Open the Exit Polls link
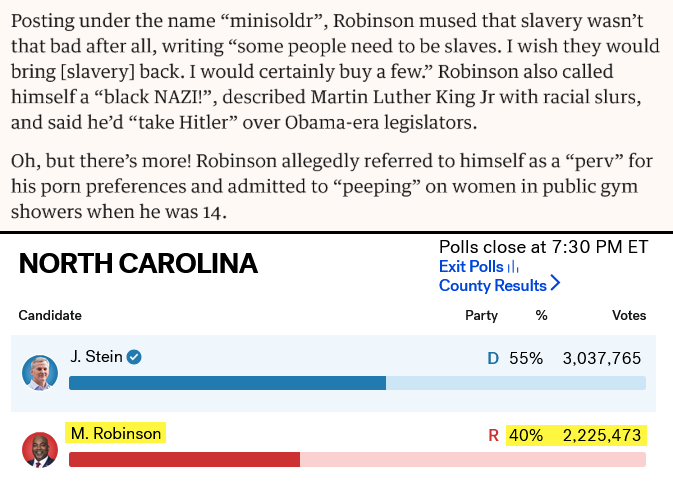 pos(471,267)
